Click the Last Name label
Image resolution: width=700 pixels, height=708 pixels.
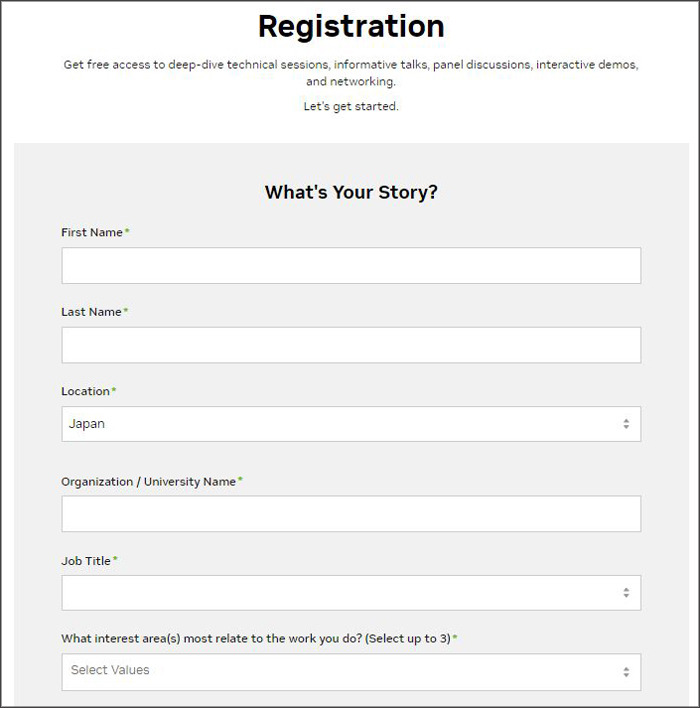coord(91,312)
